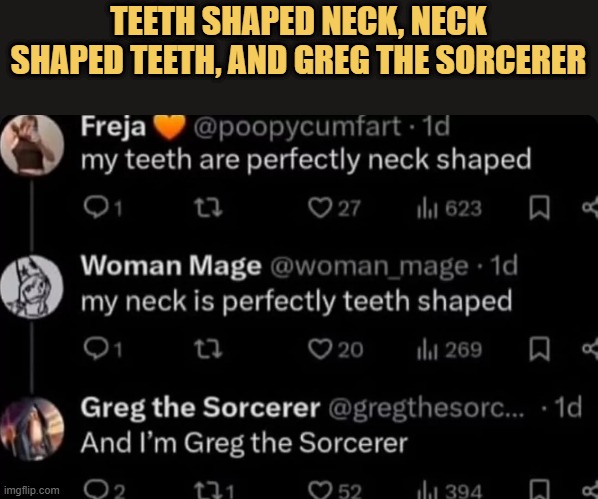
Task: Bookmark Woman Mage's tweet
Action: click(539, 349)
